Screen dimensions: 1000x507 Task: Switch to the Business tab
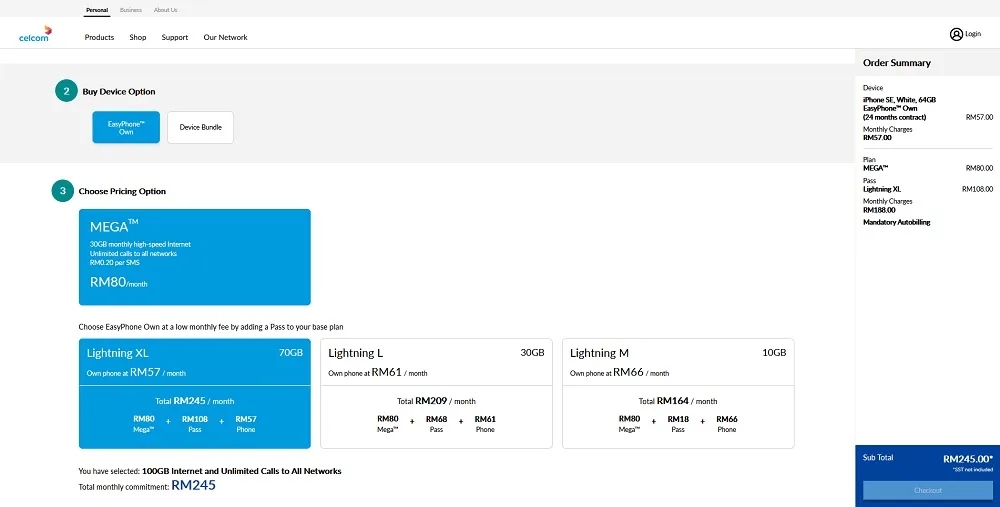[131, 10]
